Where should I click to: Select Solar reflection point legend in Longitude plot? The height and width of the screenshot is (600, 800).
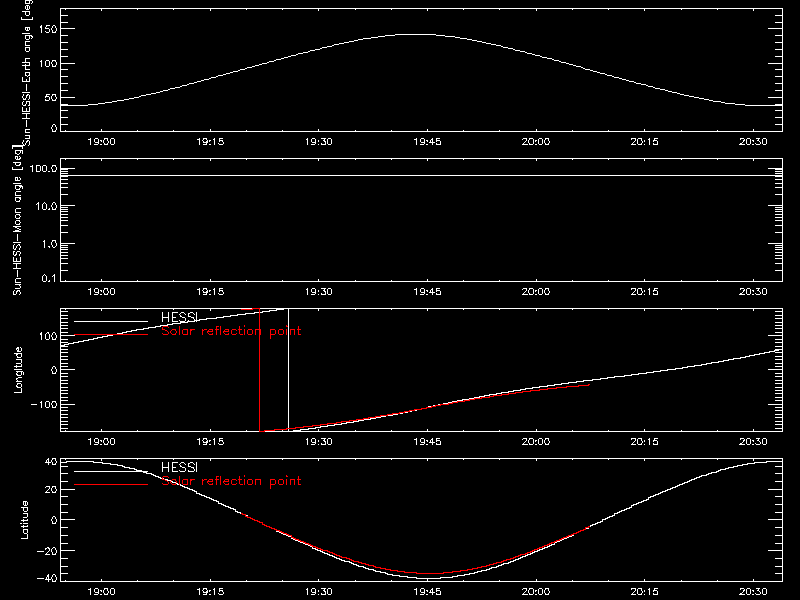pos(231,331)
